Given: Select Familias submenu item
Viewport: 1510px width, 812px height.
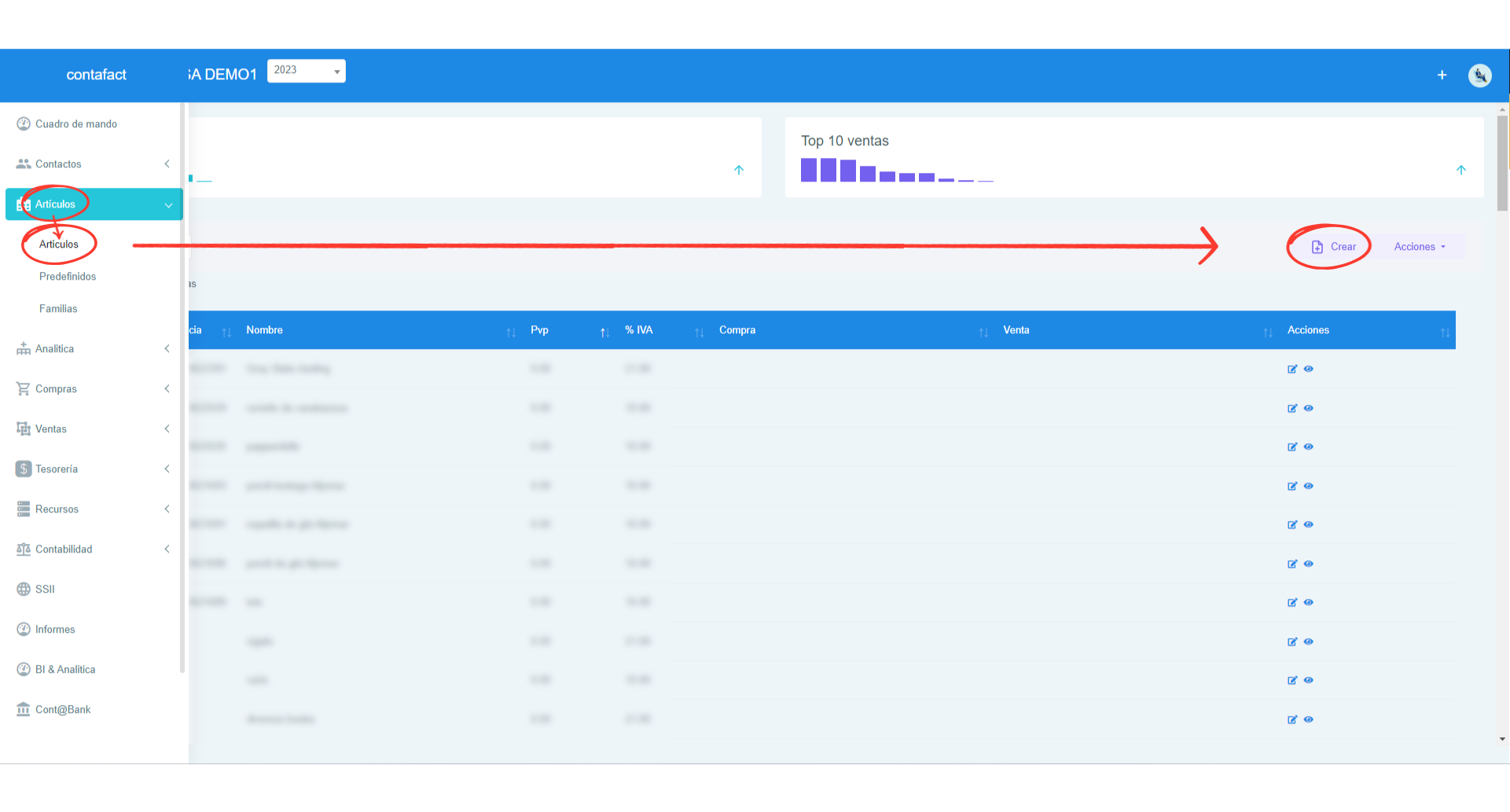Looking at the screenshot, I should (58, 309).
